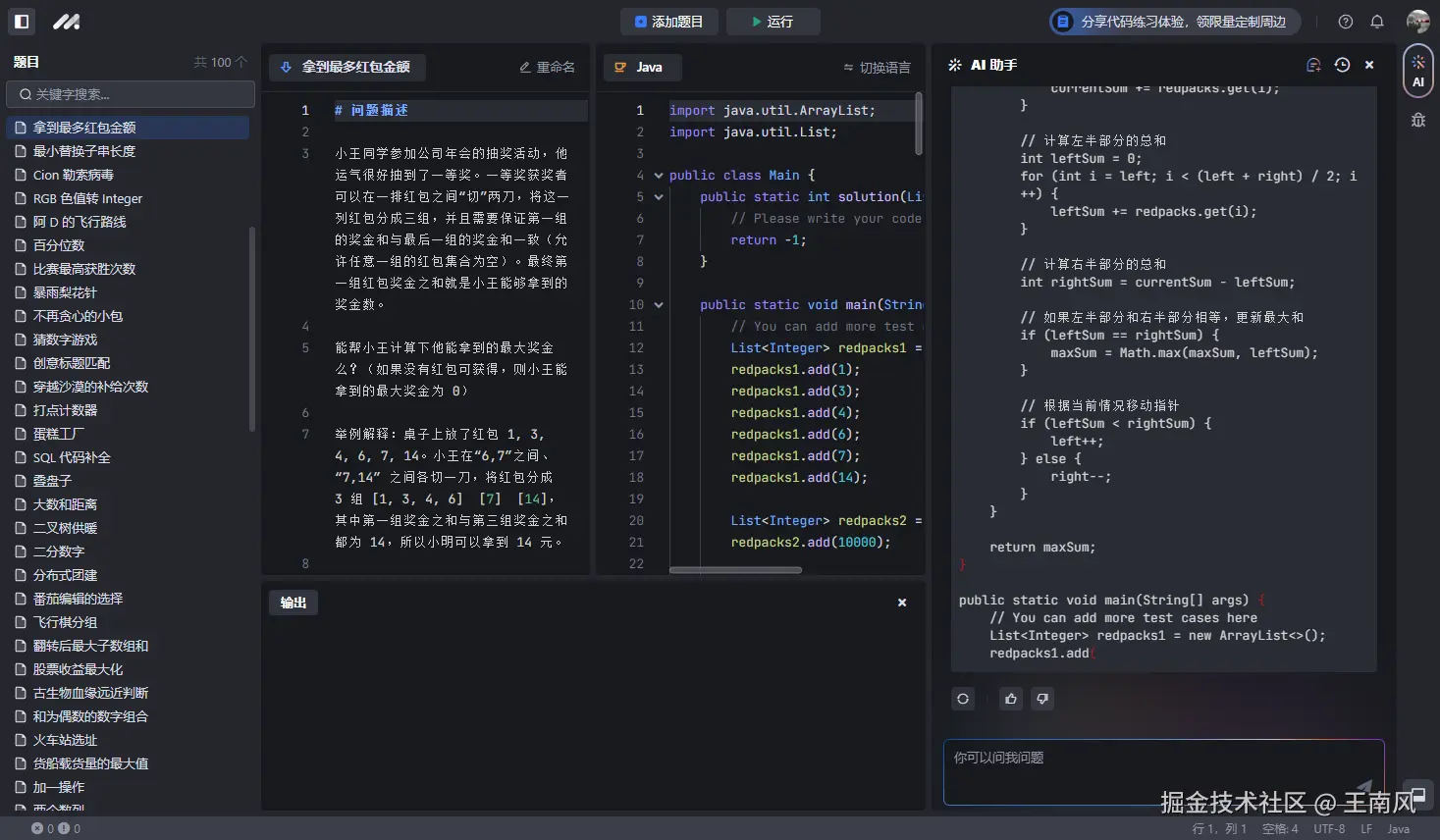Viewport: 1440px width, 840px height.
Task: Give a thumbs down to the AI answer
Action: click(x=1042, y=699)
